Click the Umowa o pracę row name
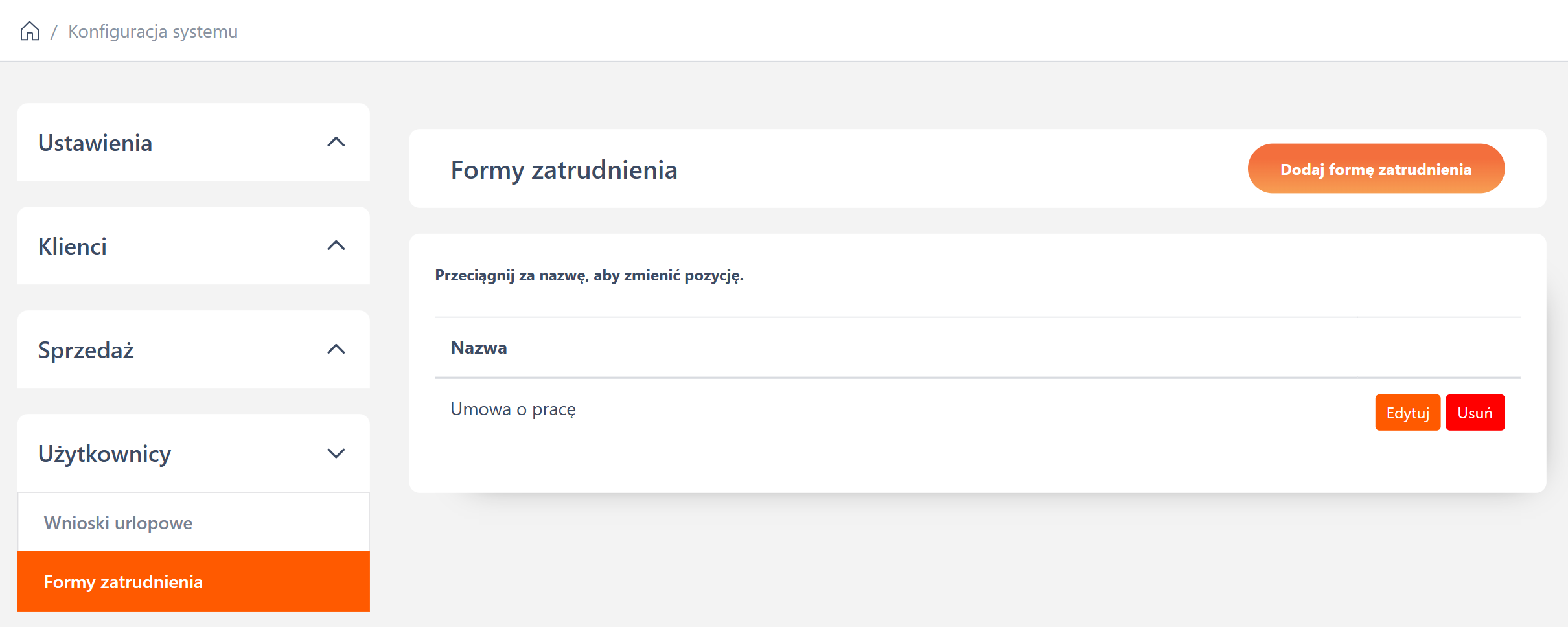Viewport: 1568px width, 627px height. (513, 409)
